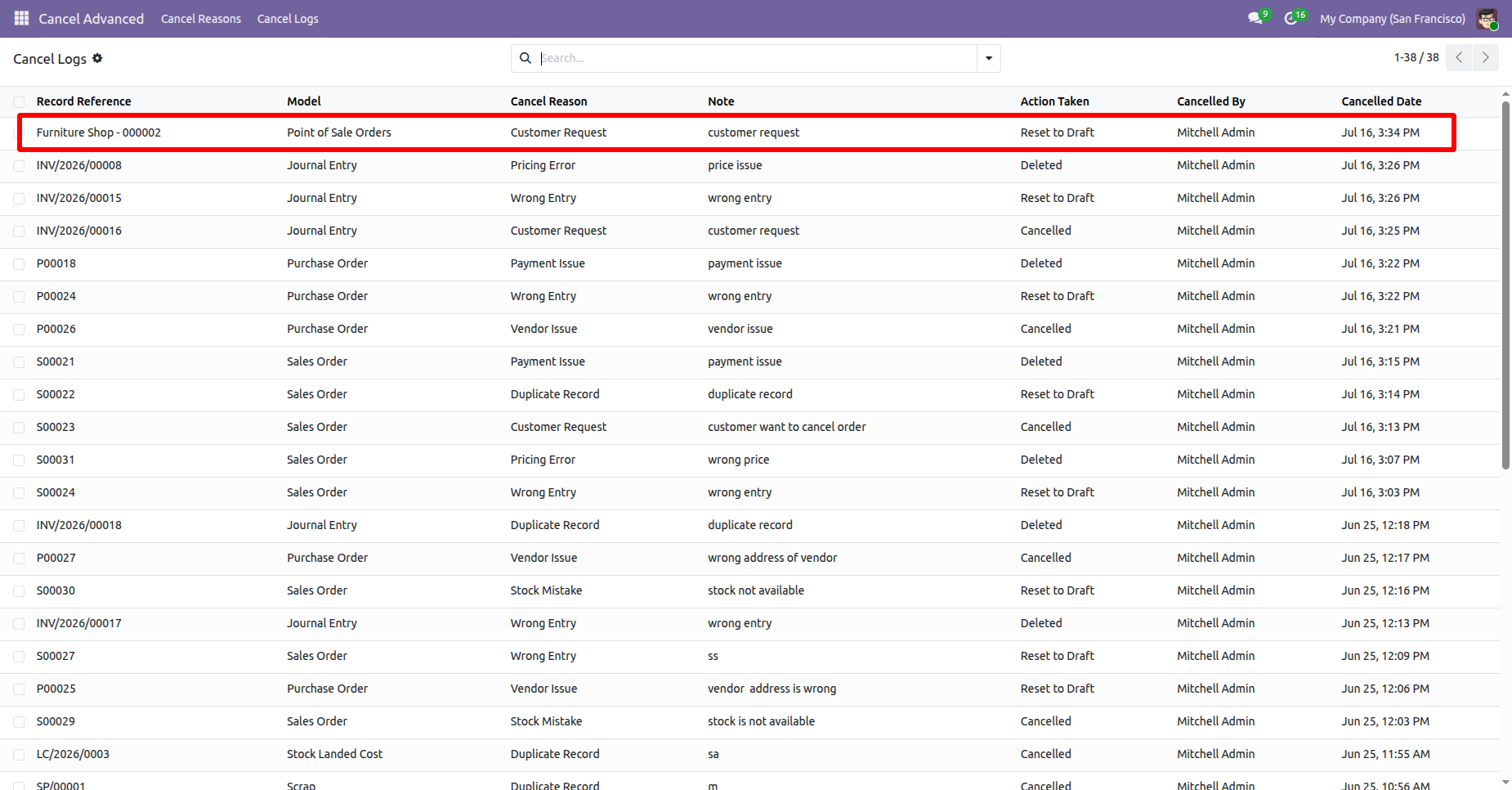Open the Cancel Reasons menu

tap(201, 18)
